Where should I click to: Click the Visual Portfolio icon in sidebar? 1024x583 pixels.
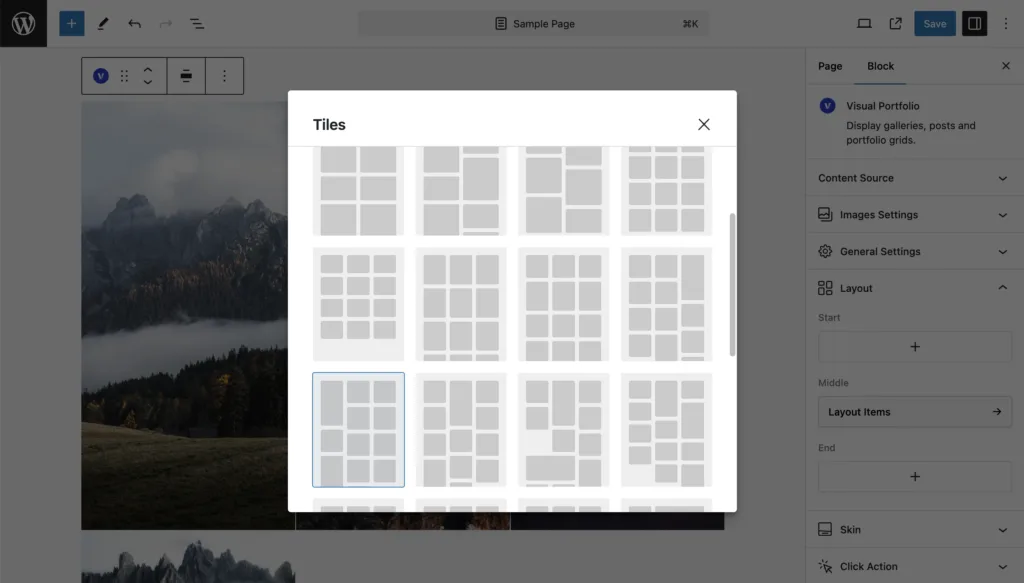point(827,106)
